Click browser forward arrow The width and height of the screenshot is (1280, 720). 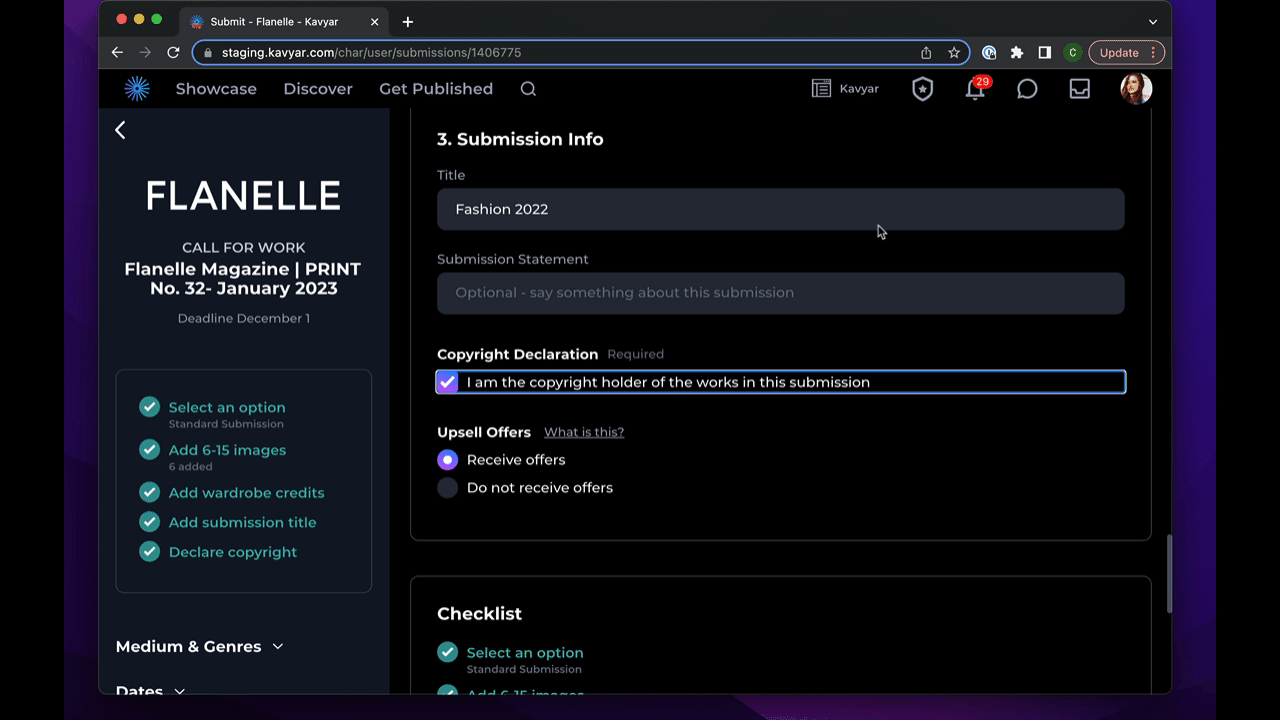pos(146,52)
